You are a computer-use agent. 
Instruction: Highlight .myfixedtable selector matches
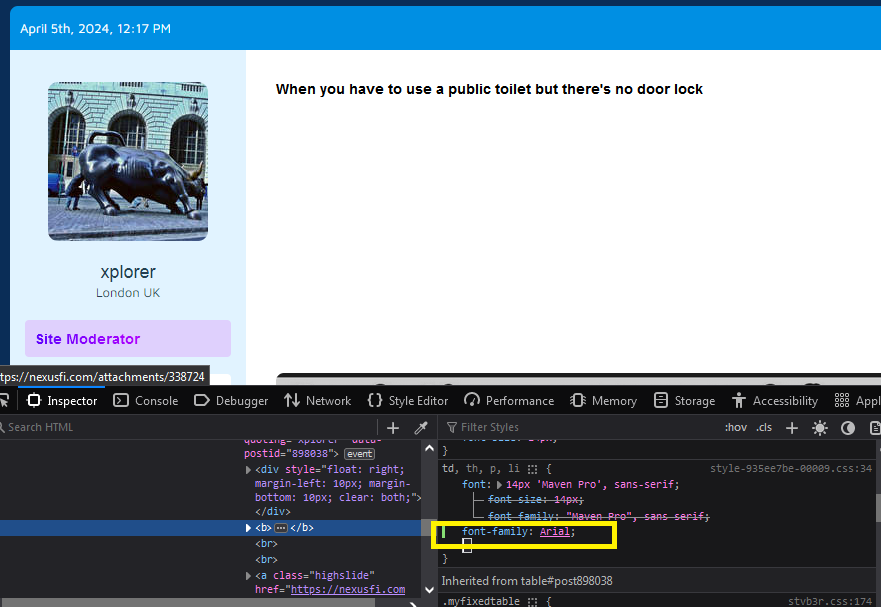[533, 601]
